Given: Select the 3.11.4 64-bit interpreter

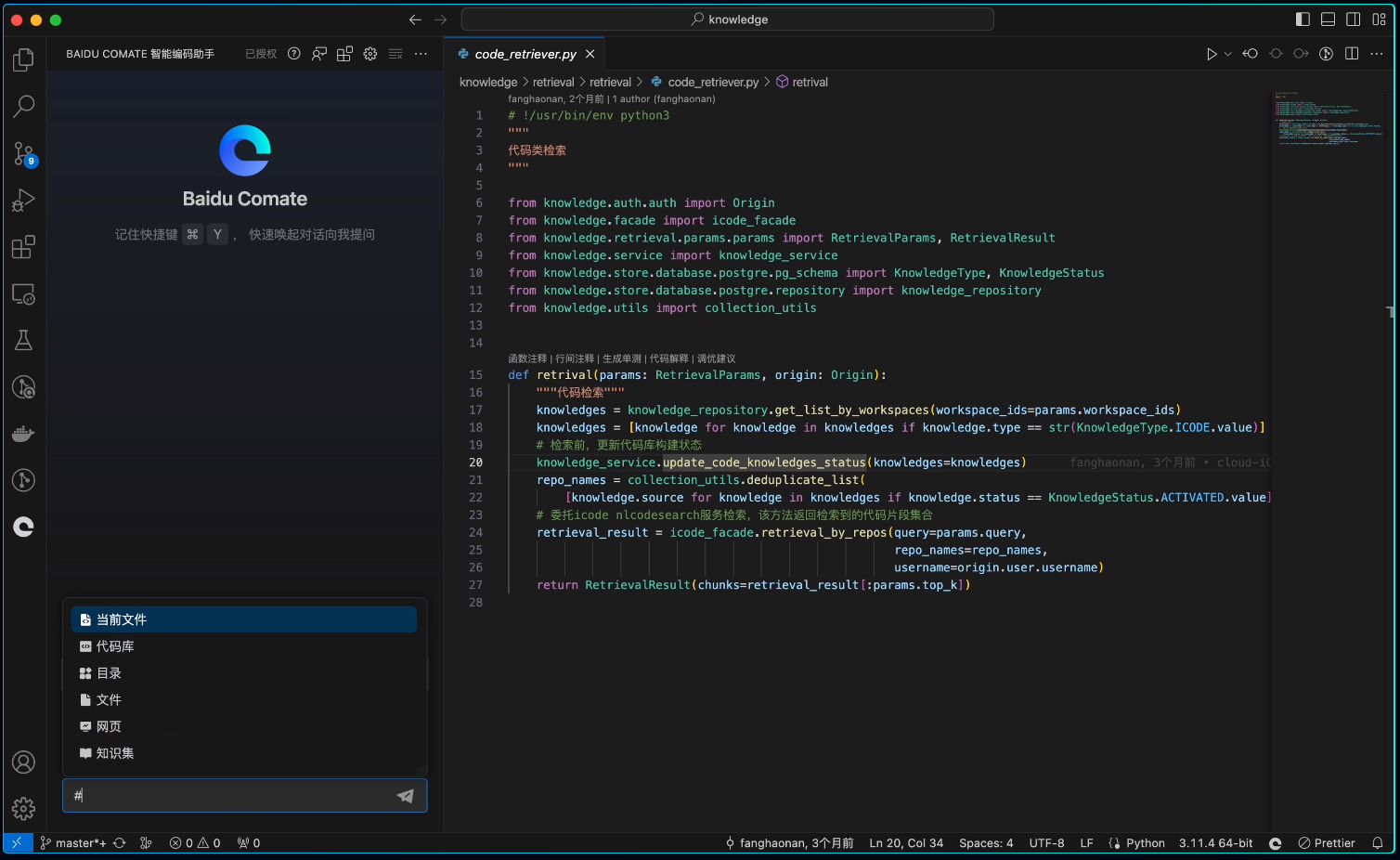Looking at the screenshot, I should (1215, 843).
